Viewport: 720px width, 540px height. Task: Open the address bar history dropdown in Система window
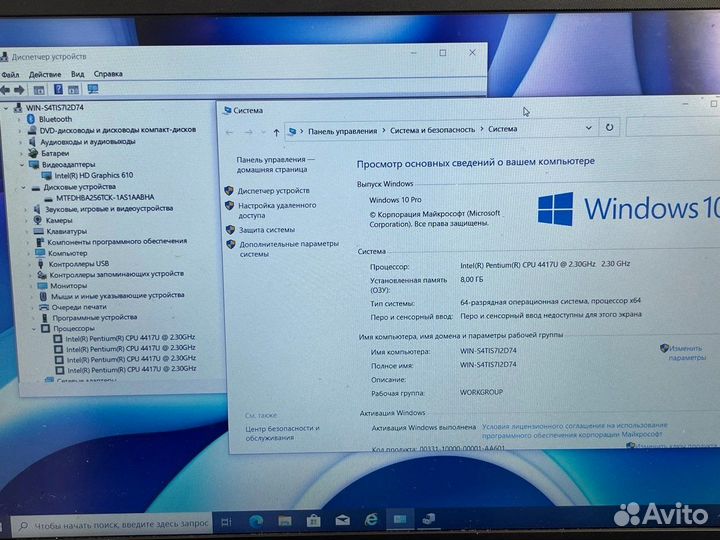(x=588, y=128)
